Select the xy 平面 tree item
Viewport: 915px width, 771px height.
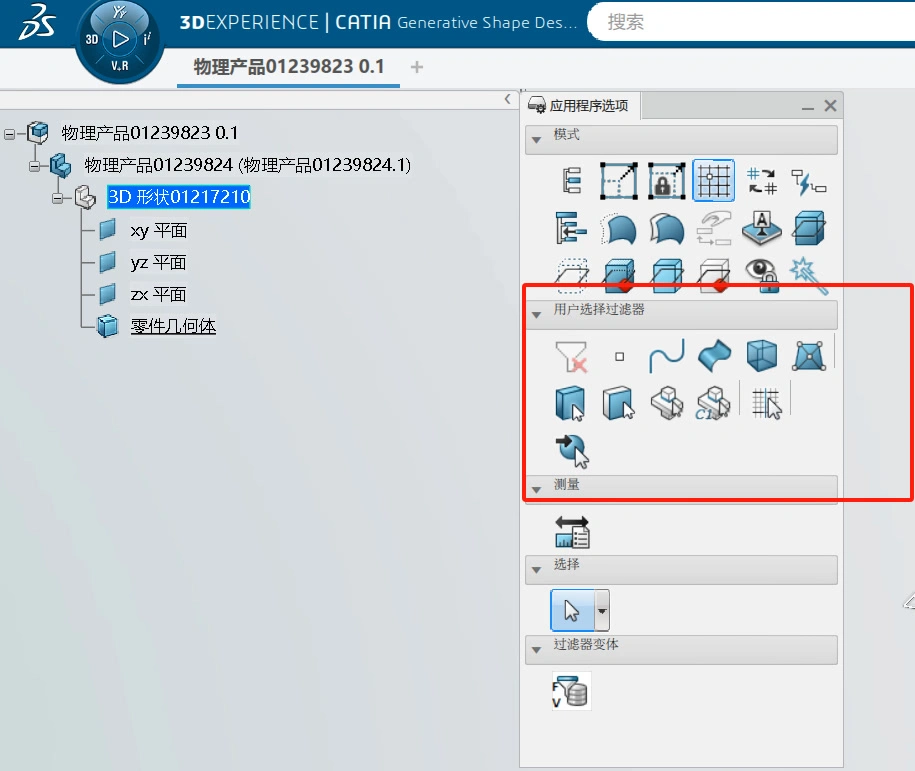pyautogui.click(x=158, y=231)
